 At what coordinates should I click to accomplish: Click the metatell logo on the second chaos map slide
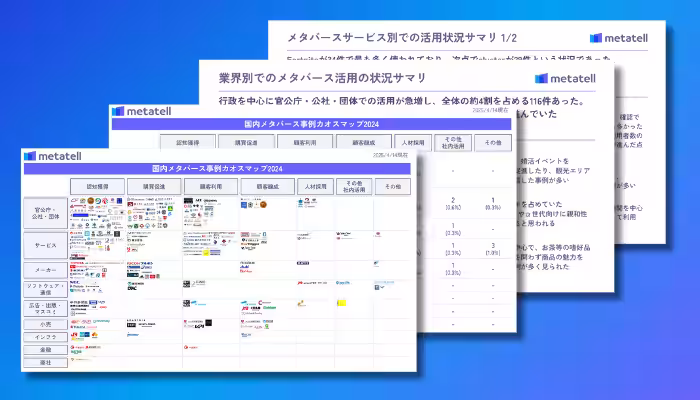[142, 111]
